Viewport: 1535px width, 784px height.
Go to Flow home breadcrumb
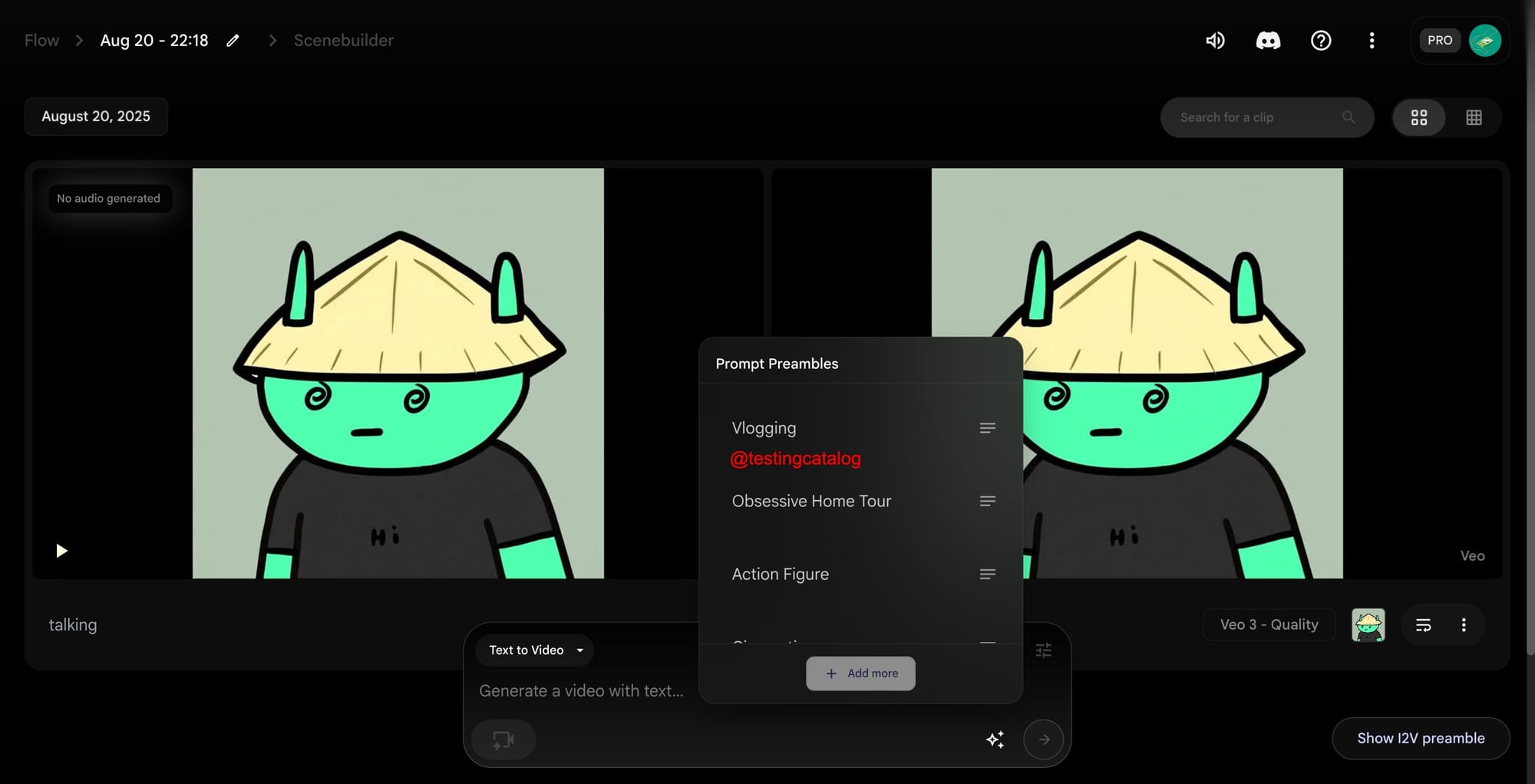[41, 41]
